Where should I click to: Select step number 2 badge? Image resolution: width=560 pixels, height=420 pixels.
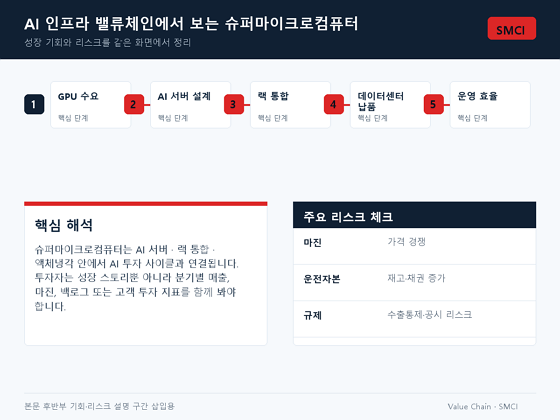[134, 104]
